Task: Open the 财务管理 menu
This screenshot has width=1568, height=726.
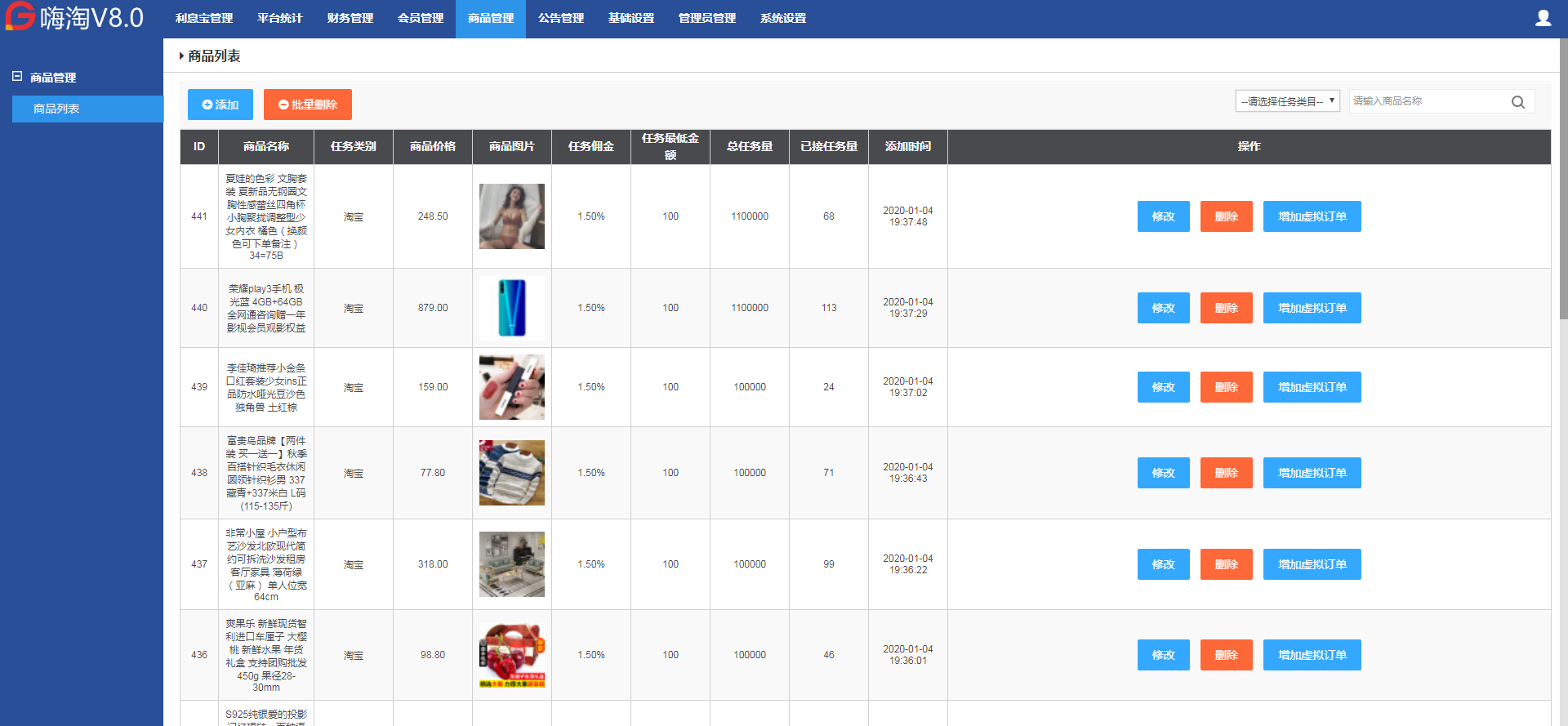Action: [350, 19]
